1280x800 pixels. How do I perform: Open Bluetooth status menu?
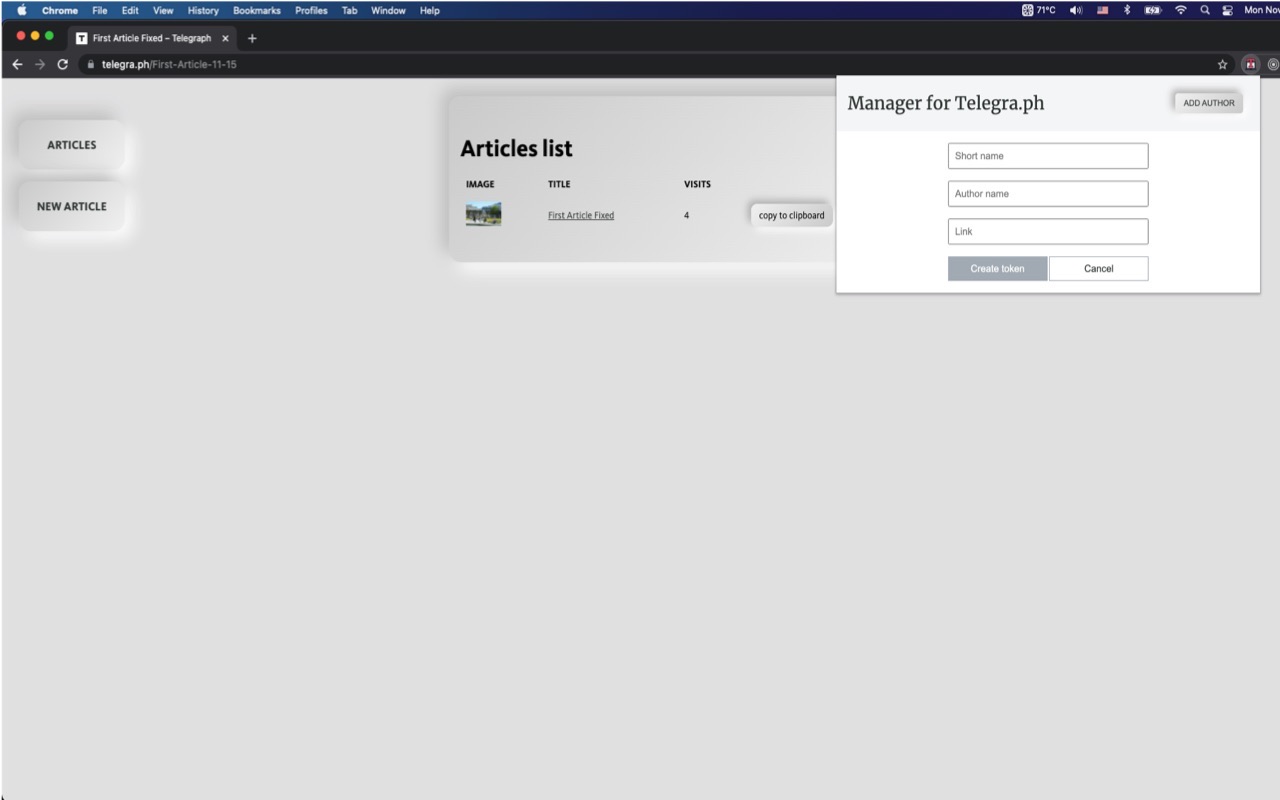pyautogui.click(x=1127, y=10)
